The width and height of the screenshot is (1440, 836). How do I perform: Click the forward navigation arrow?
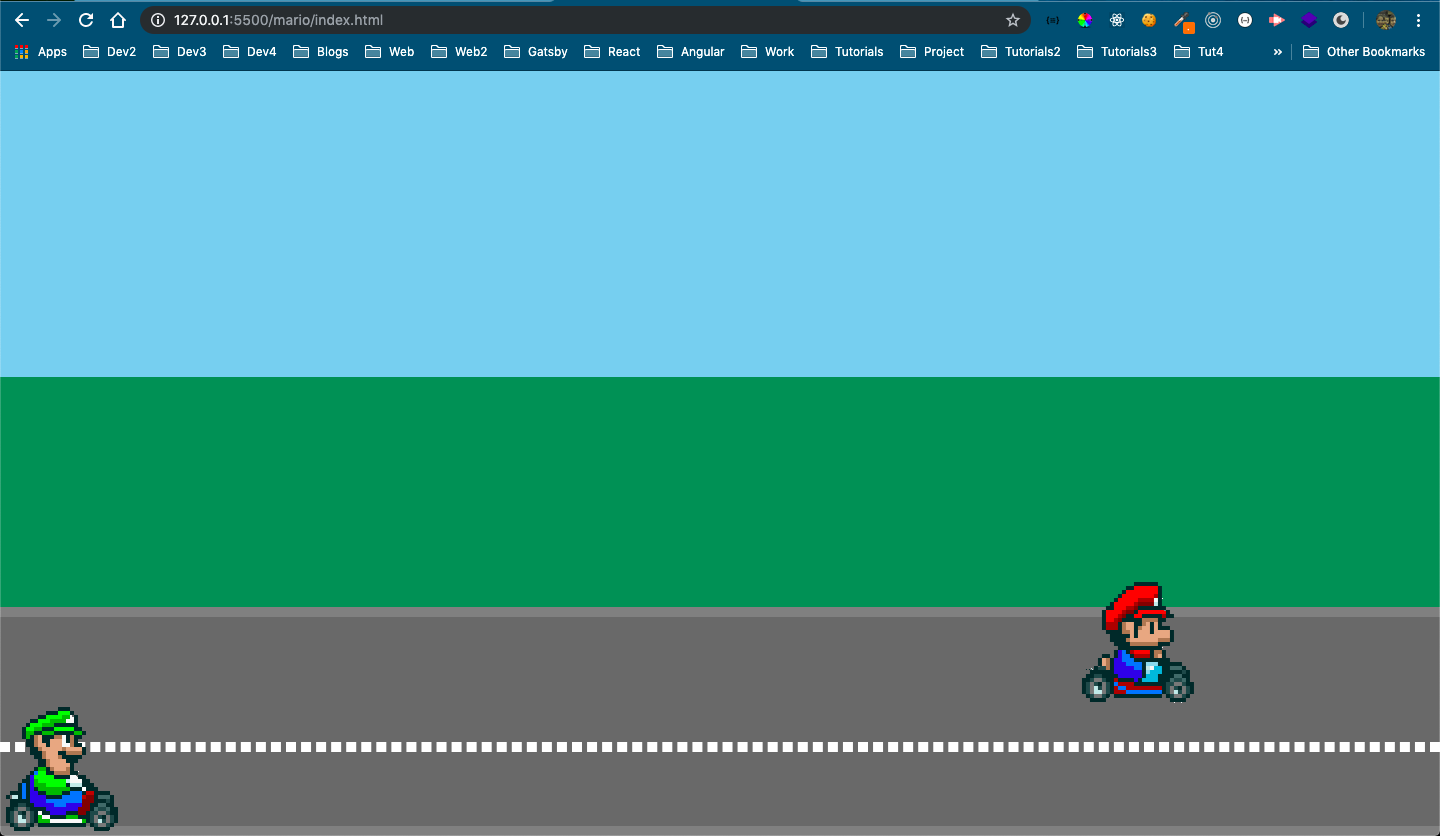pyautogui.click(x=54, y=20)
